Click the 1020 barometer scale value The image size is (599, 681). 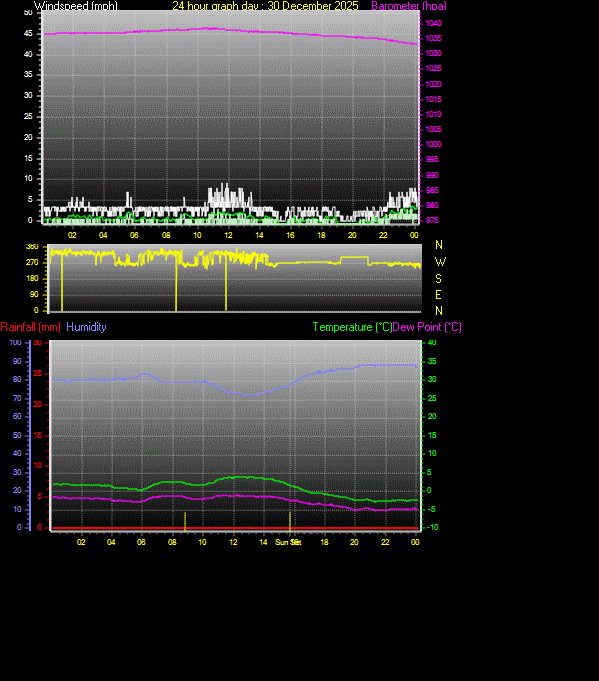pos(433,84)
